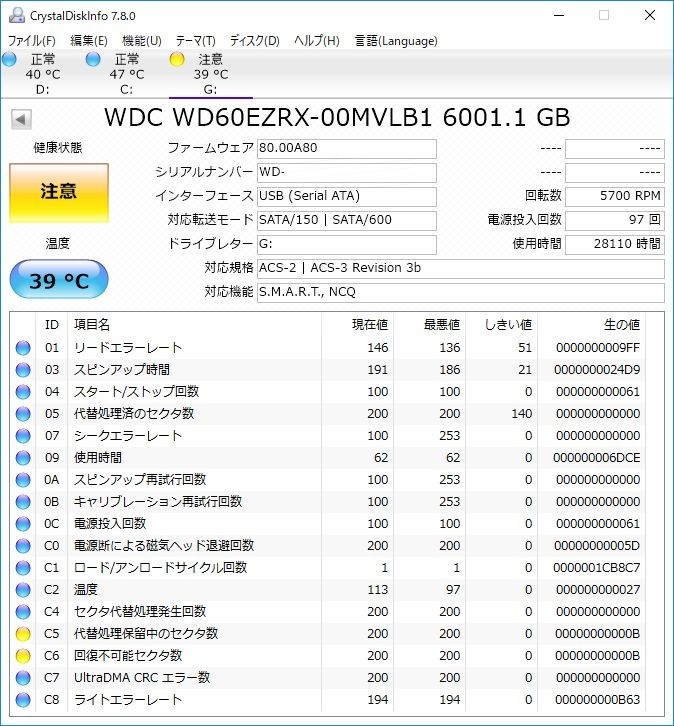This screenshot has height=726, width=674.
Task: Click status icon of 電源断による磁気ヘッド退避回数 row
Action: (23, 546)
